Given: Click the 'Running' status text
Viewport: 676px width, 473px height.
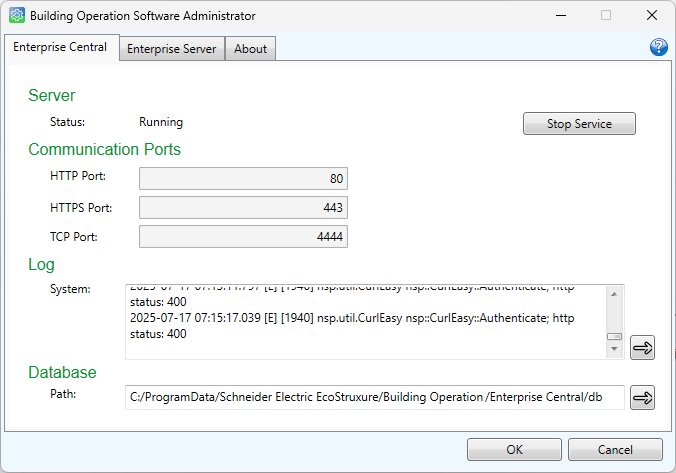Looking at the screenshot, I should [x=161, y=122].
